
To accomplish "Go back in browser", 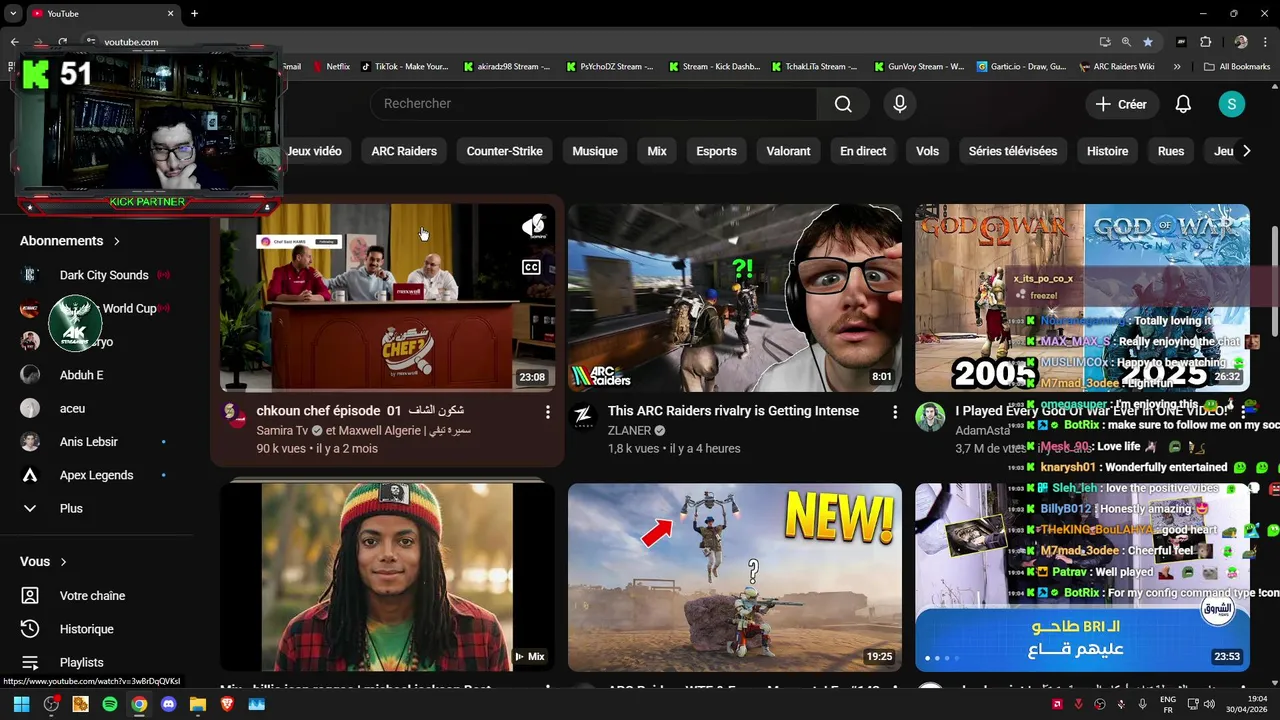I will coord(14,42).
